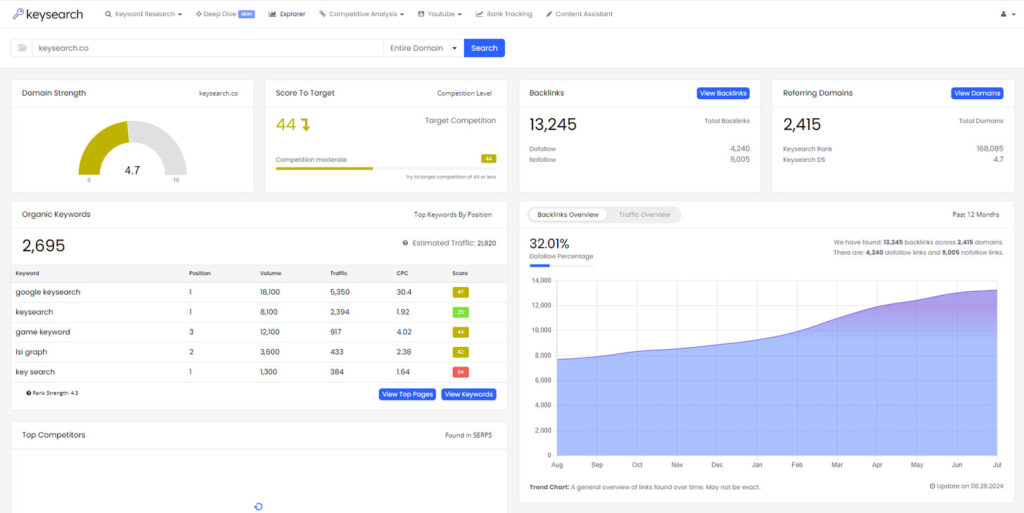Switch to the Traffic Overview tab
The width and height of the screenshot is (1024, 513).
click(x=645, y=214)
